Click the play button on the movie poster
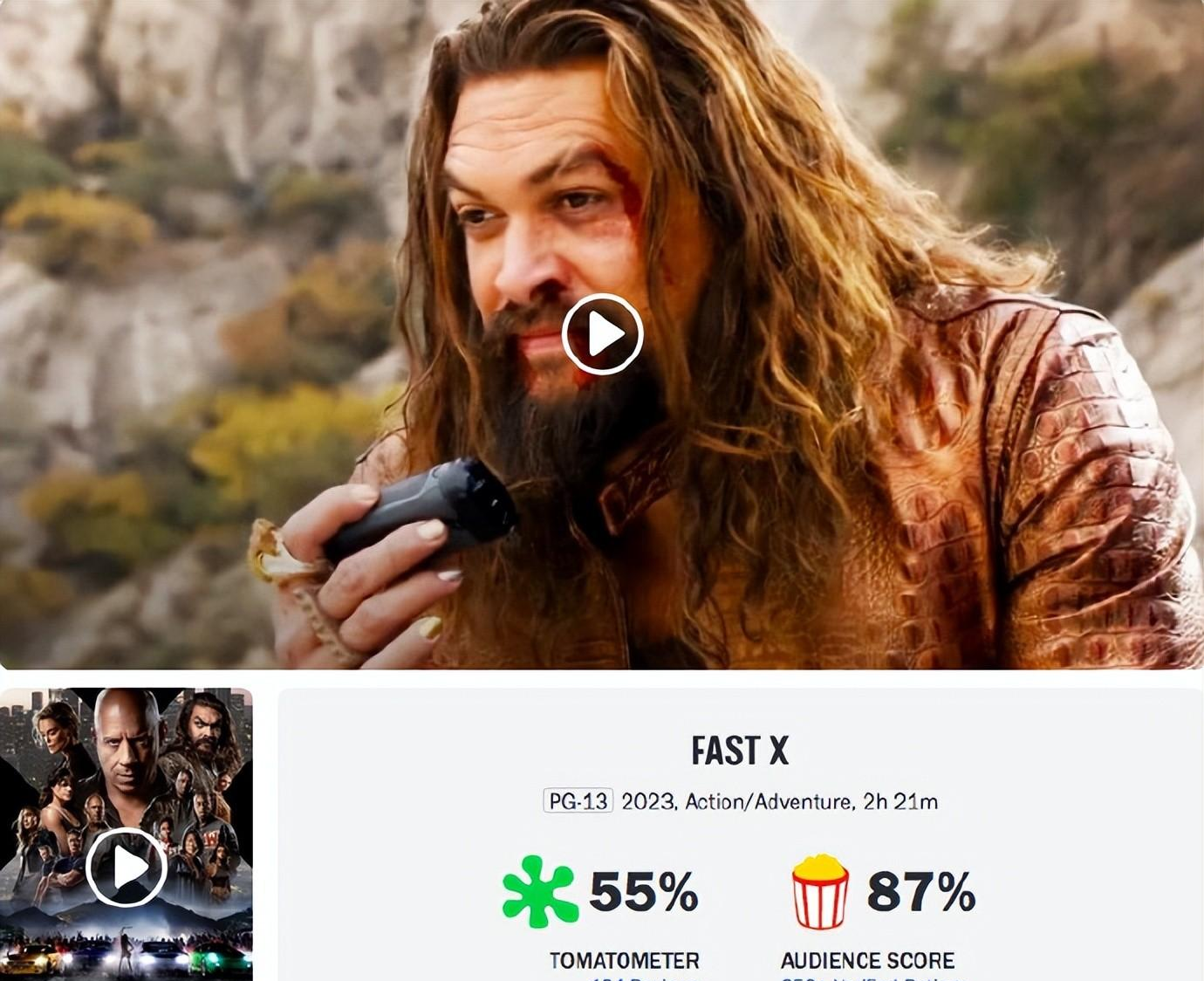This screenshot has width=1204, height=981. point(127,868)
